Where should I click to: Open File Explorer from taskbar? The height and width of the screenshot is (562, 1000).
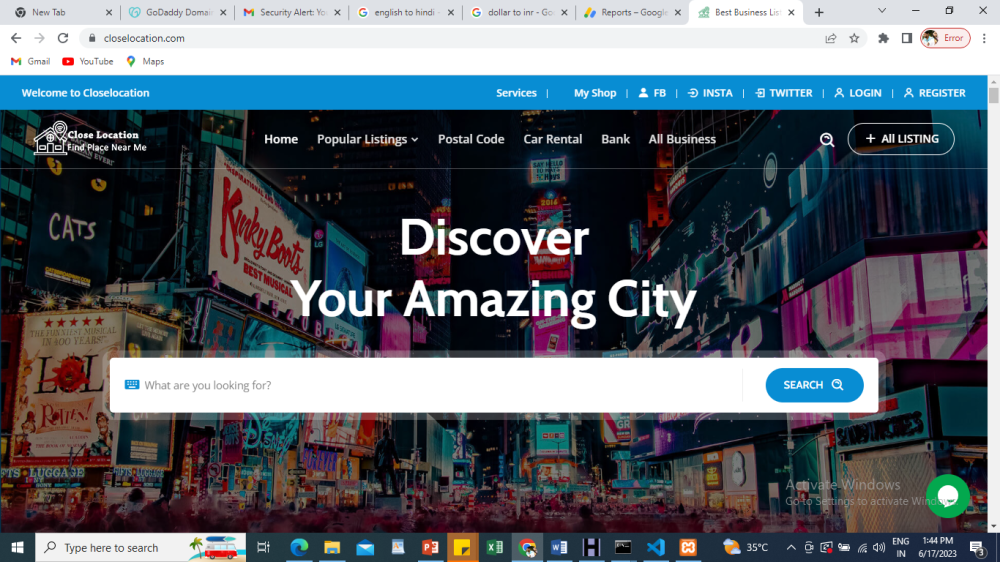pos(332,547)
